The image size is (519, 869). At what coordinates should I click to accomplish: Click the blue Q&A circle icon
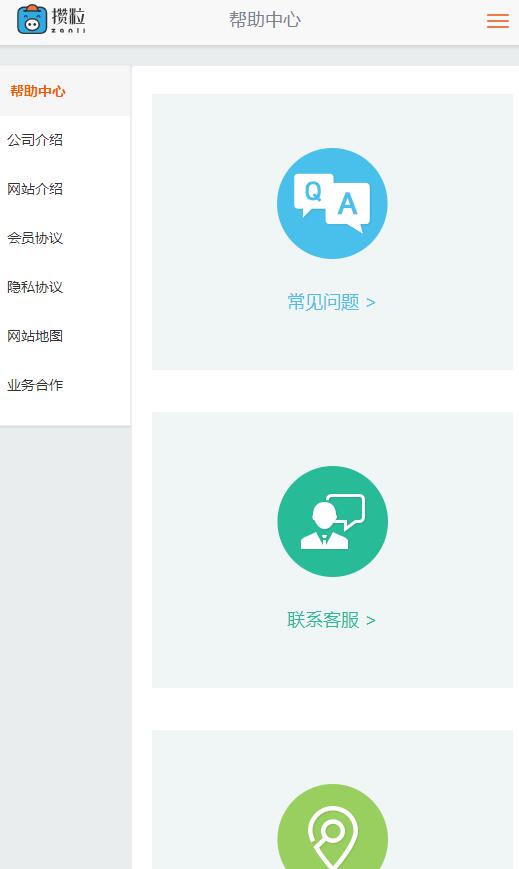(x=332, y=203)
